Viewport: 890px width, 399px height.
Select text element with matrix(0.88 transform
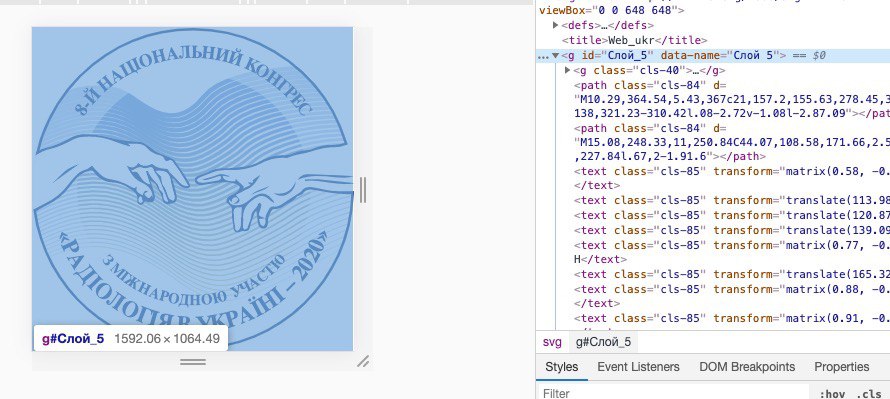point(732,296)
